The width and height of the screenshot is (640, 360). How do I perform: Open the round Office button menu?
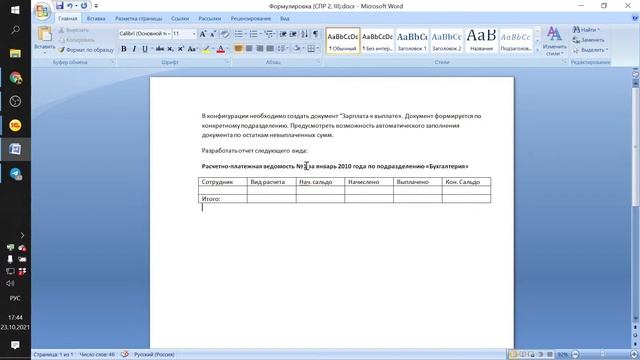click(x=42, y=11)
